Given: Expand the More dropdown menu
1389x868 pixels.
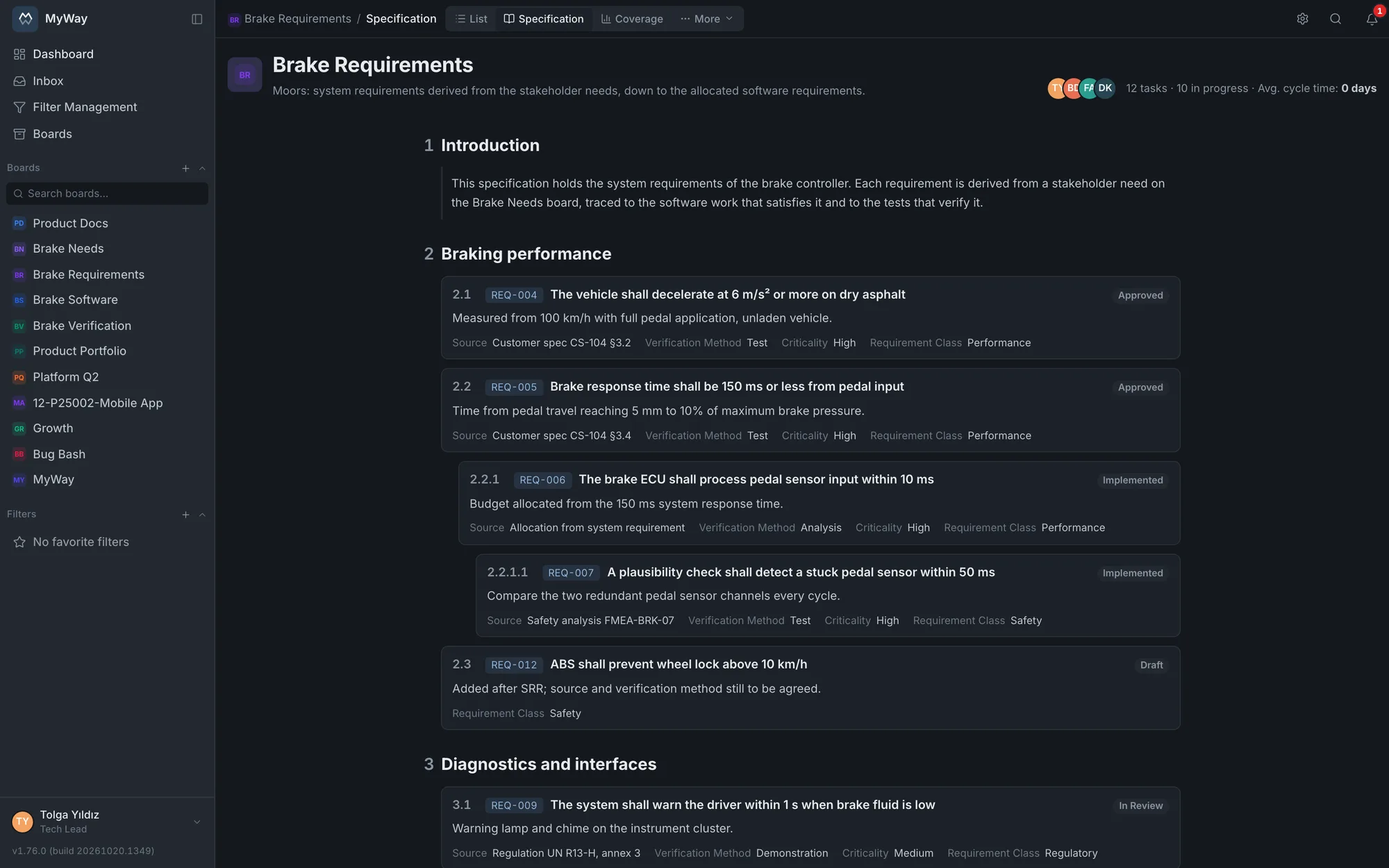Looking at the screenshot, I should click(707, 19).
